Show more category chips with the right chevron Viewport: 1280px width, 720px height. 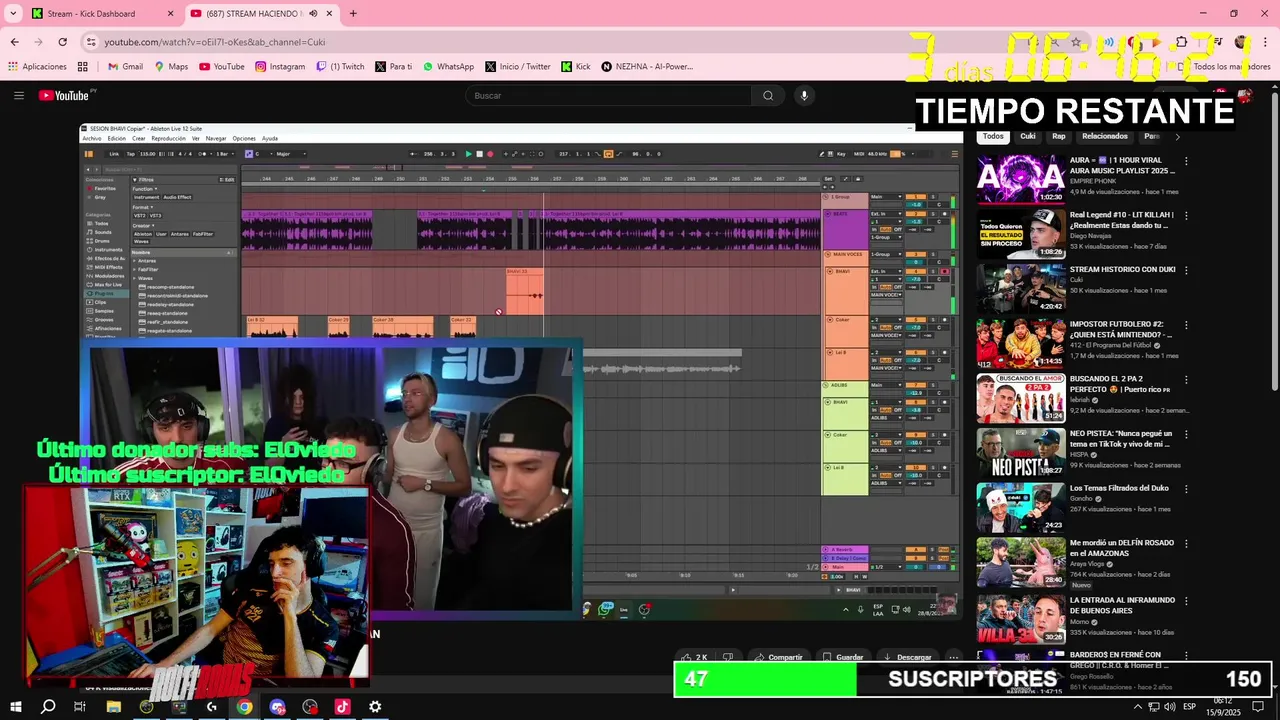1177,136
